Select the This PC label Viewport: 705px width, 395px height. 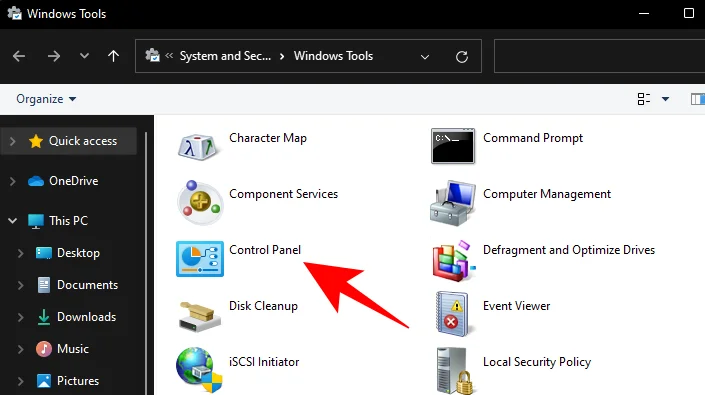click(68, 221)
